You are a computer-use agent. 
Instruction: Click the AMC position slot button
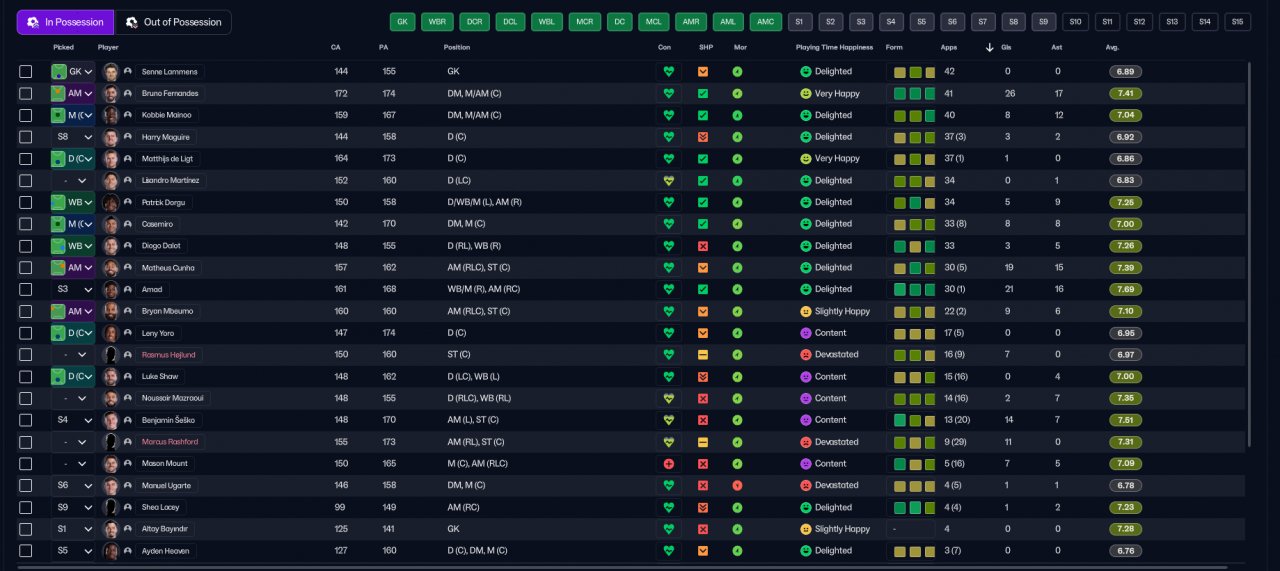tap(766, 22)
